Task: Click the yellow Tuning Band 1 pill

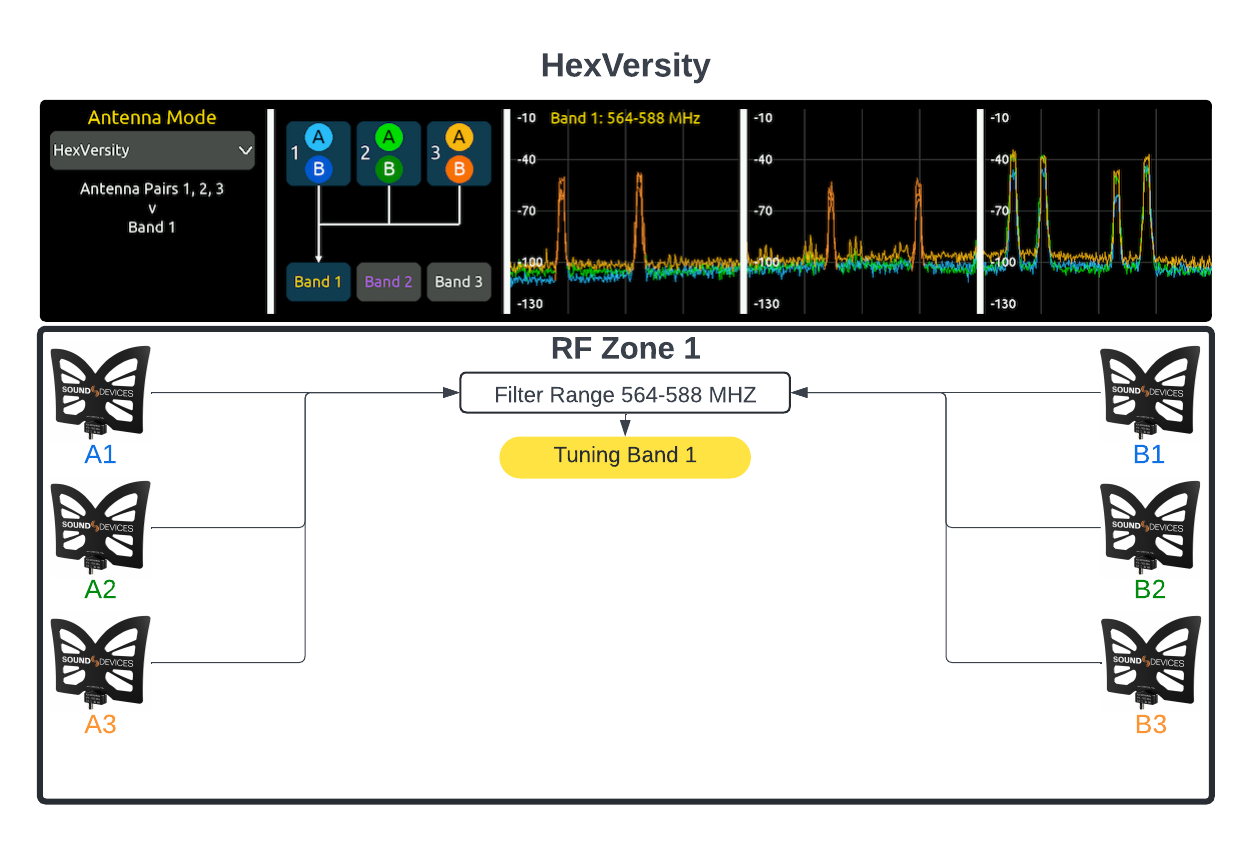Action: [x=625, y=456]
